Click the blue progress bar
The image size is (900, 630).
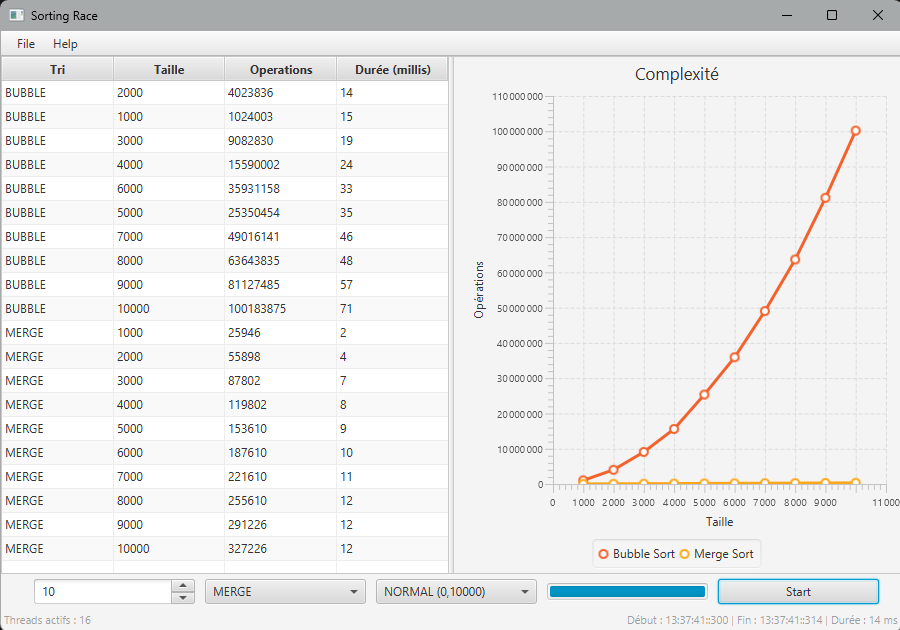pos(627,592)
